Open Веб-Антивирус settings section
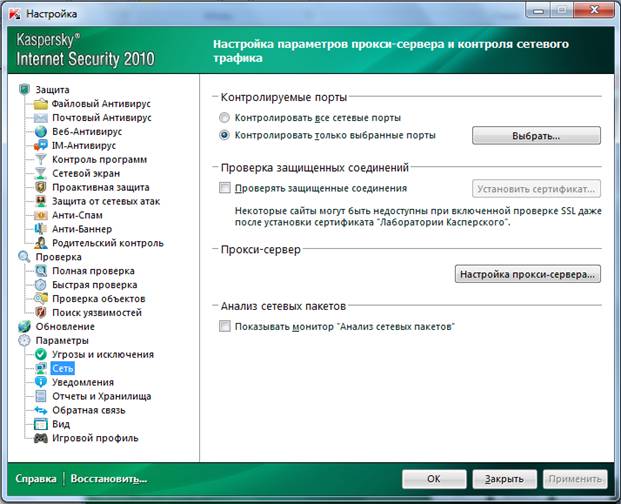This screenshot has width=621, height=504. pyautogui.click(x=87, y=131)
